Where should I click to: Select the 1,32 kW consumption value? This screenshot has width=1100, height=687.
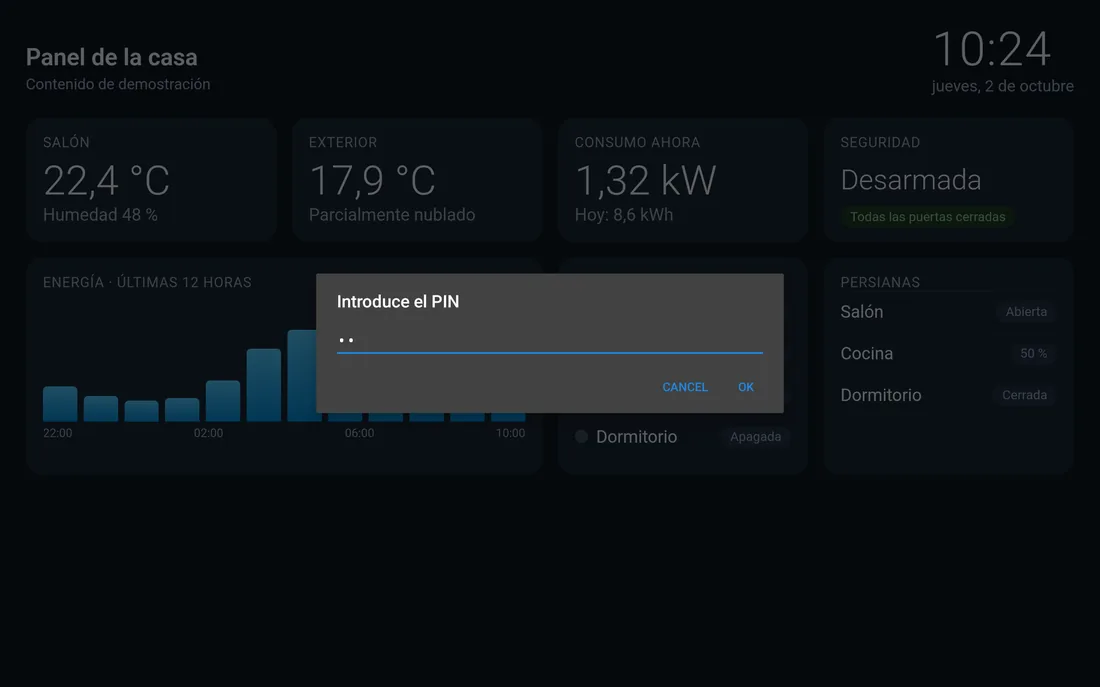[645, 180]
